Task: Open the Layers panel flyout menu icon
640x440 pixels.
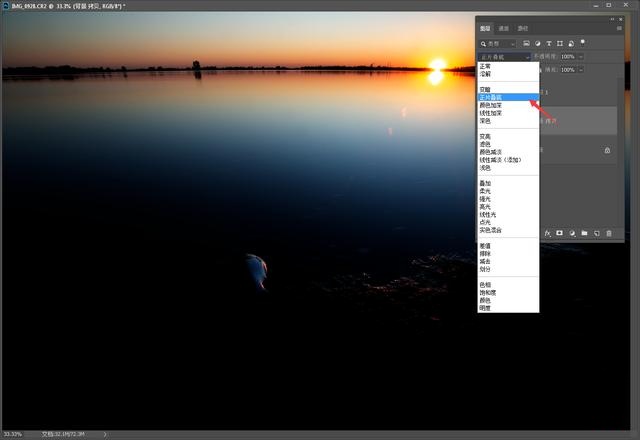Action: 619,28
